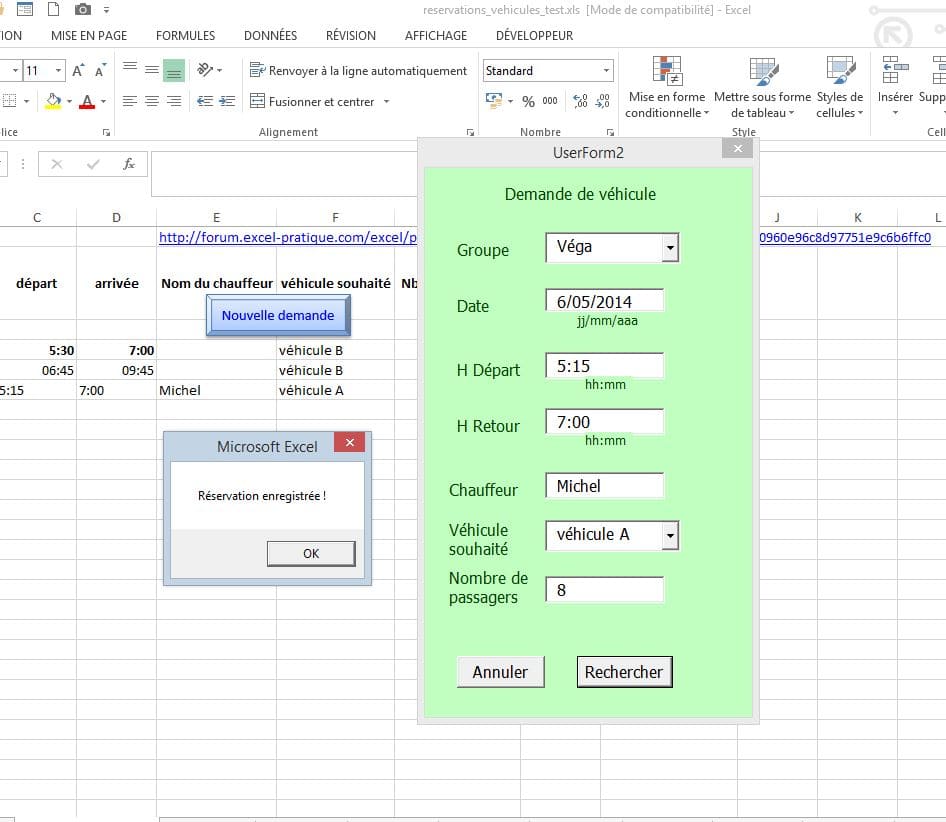
Task: Click the increase font size icon
Action: tap(78, 71)
